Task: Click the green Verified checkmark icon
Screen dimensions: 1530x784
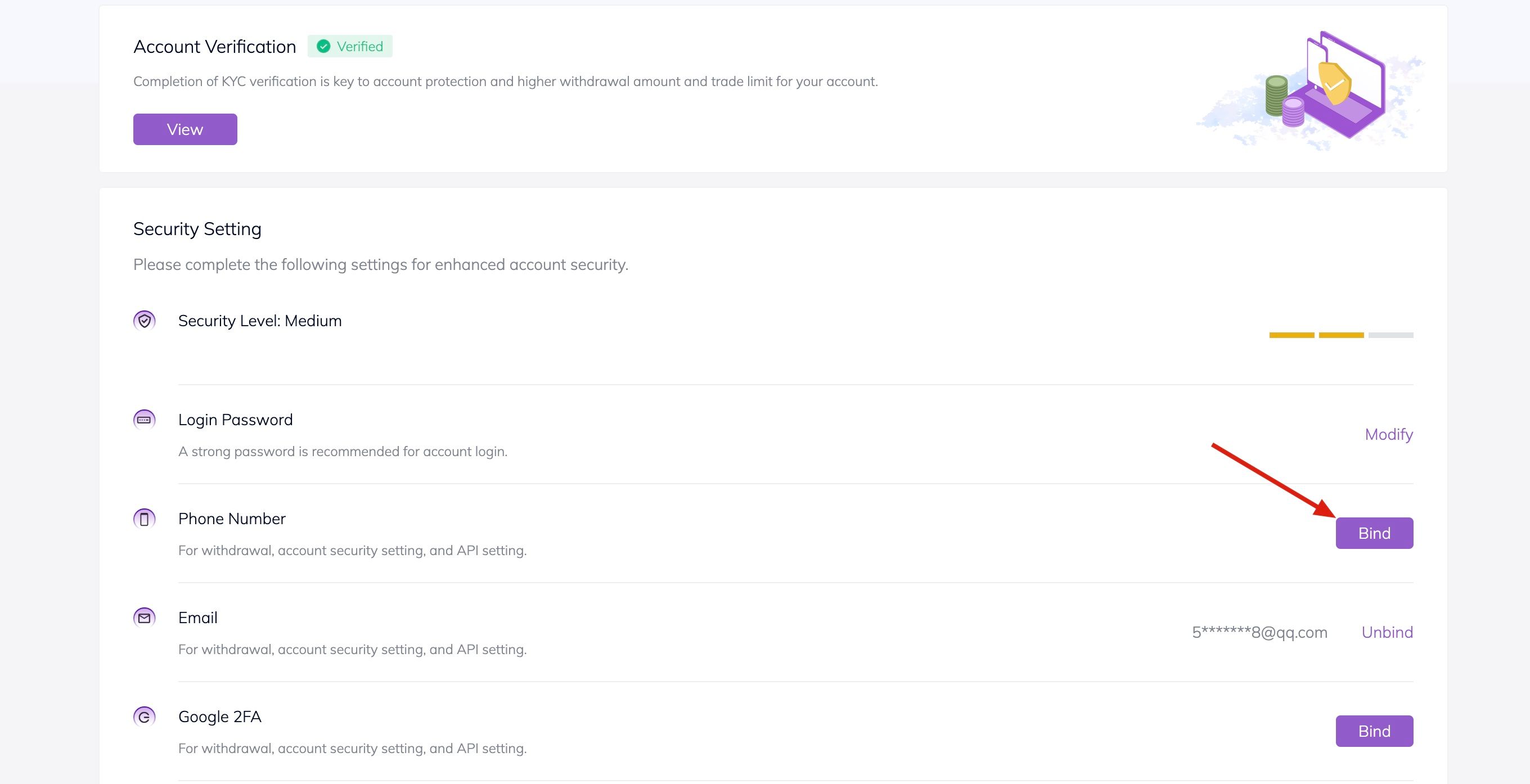Action: coord(323,46)
